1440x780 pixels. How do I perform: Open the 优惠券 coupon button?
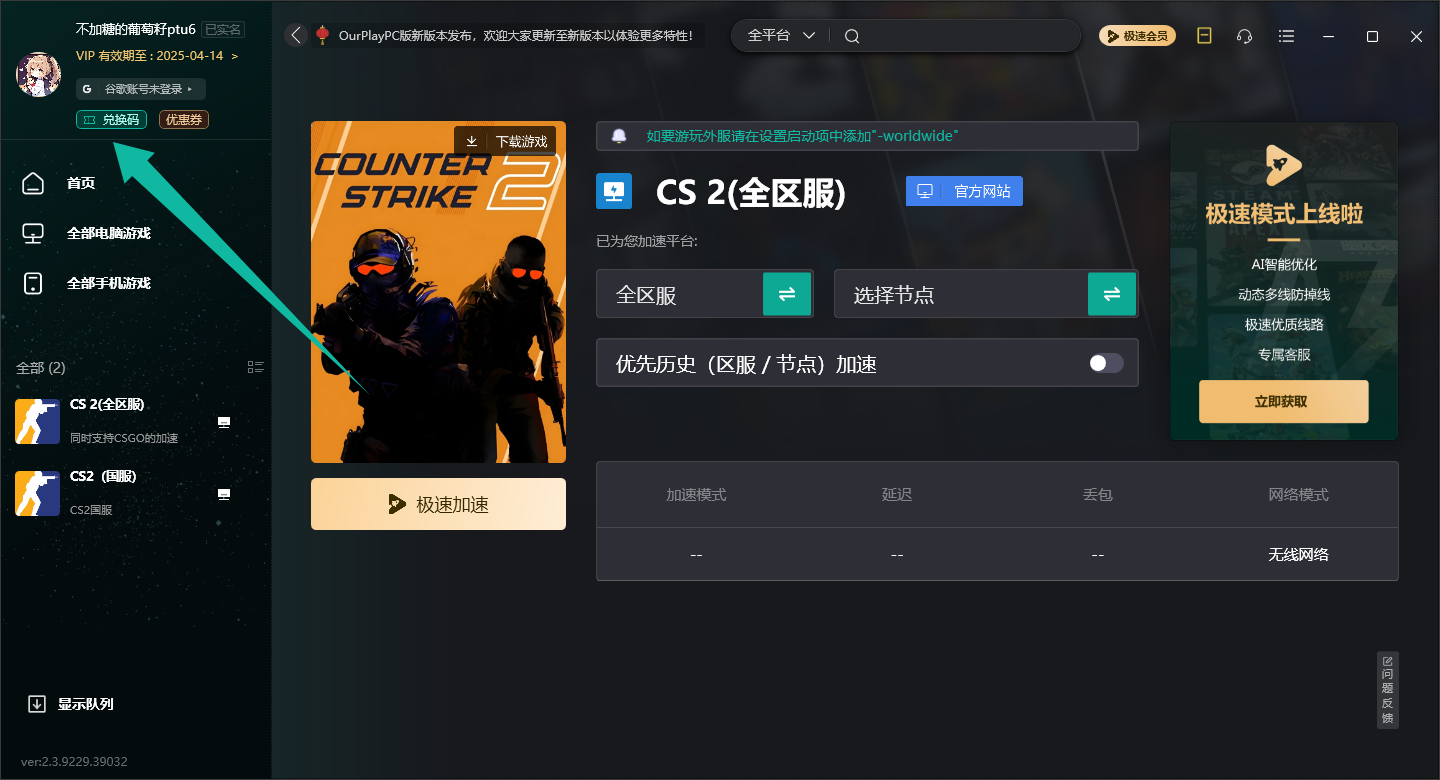coord(184,120)
